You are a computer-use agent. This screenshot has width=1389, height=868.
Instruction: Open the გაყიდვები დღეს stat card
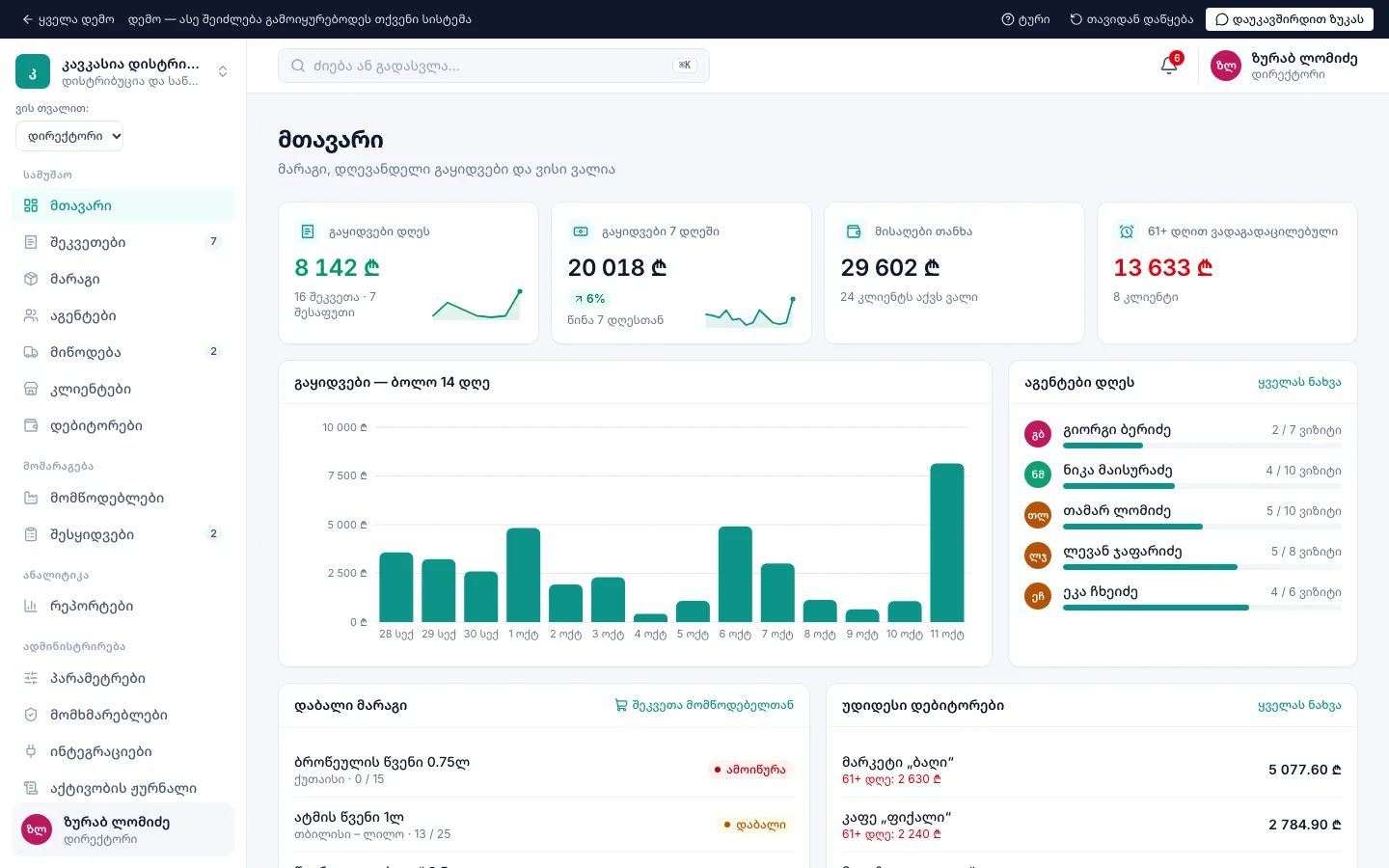(408, 273)
